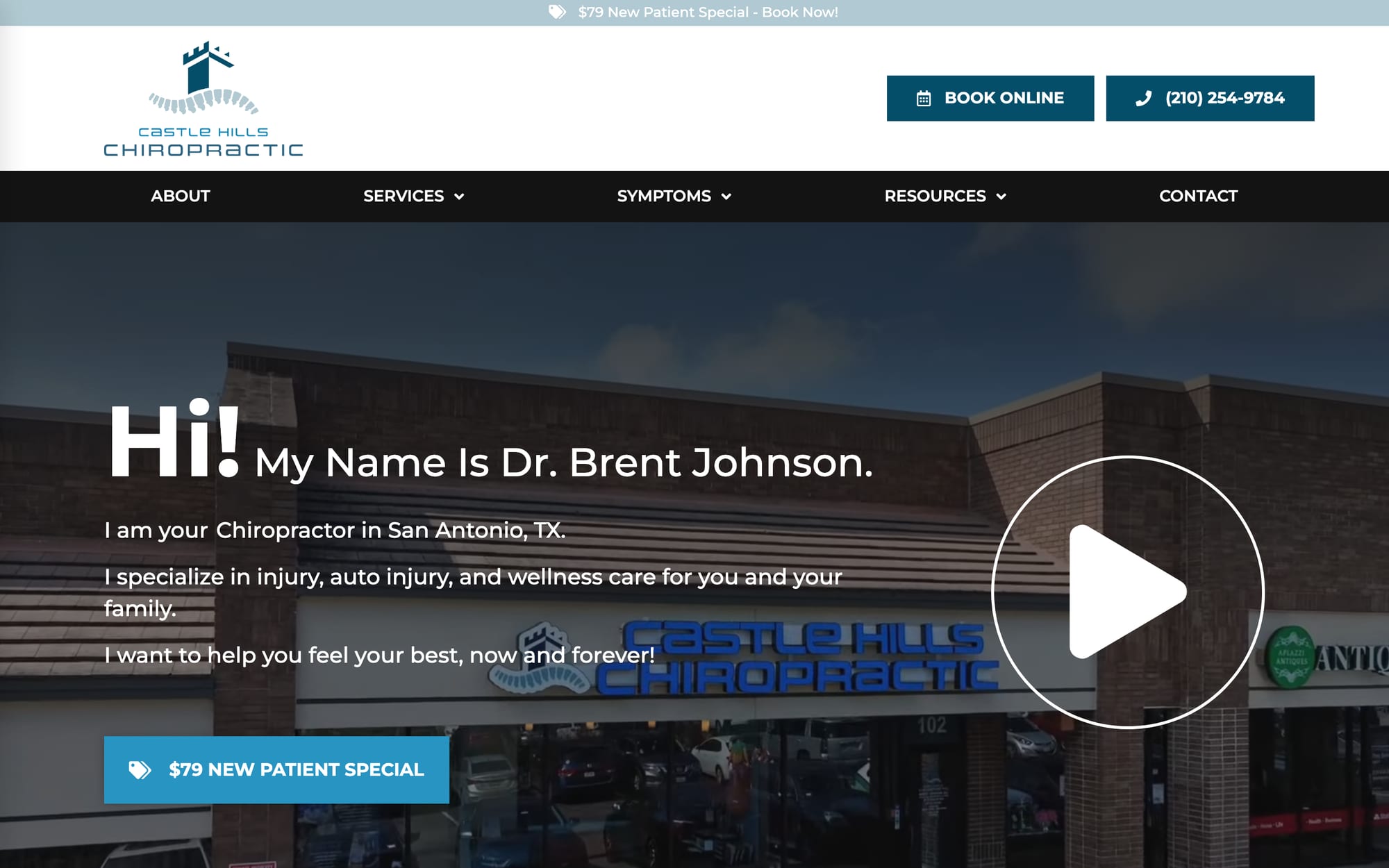Click the phone handset icon

(1143, 99)
